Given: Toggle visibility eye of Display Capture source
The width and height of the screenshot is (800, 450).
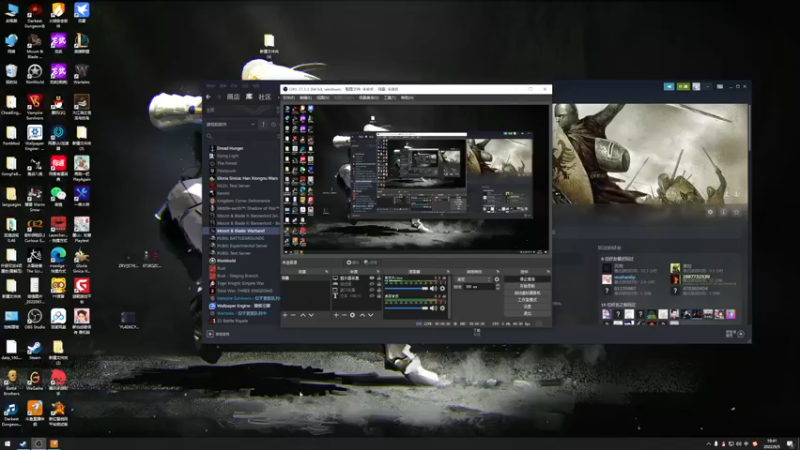Looking at the screenshot, I should click(371, 279).
